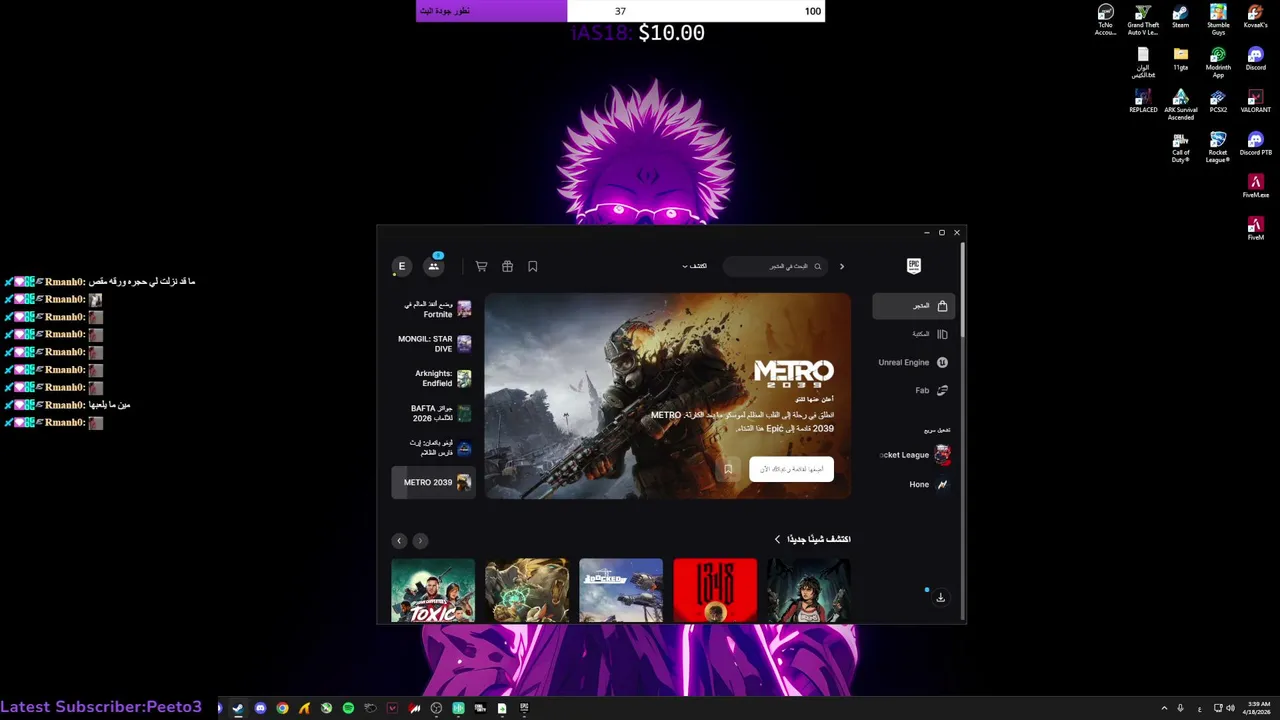
Task: Show hidden tray icons chevron
Action: (1163, 708)
